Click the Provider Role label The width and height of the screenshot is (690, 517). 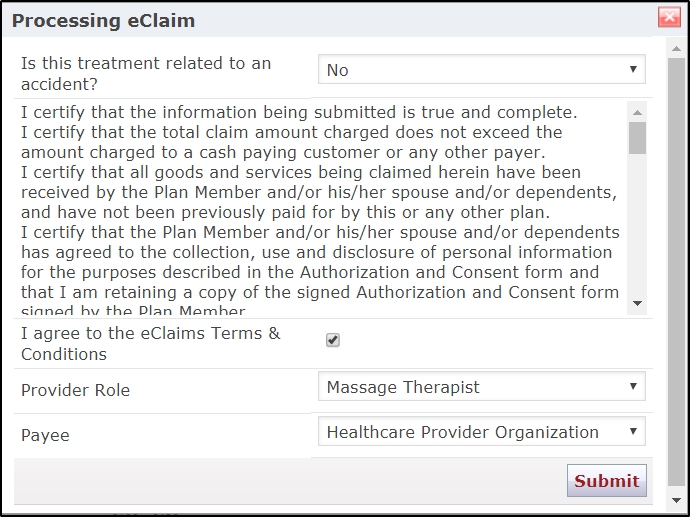pyautogui.click(x=75, y=390)
